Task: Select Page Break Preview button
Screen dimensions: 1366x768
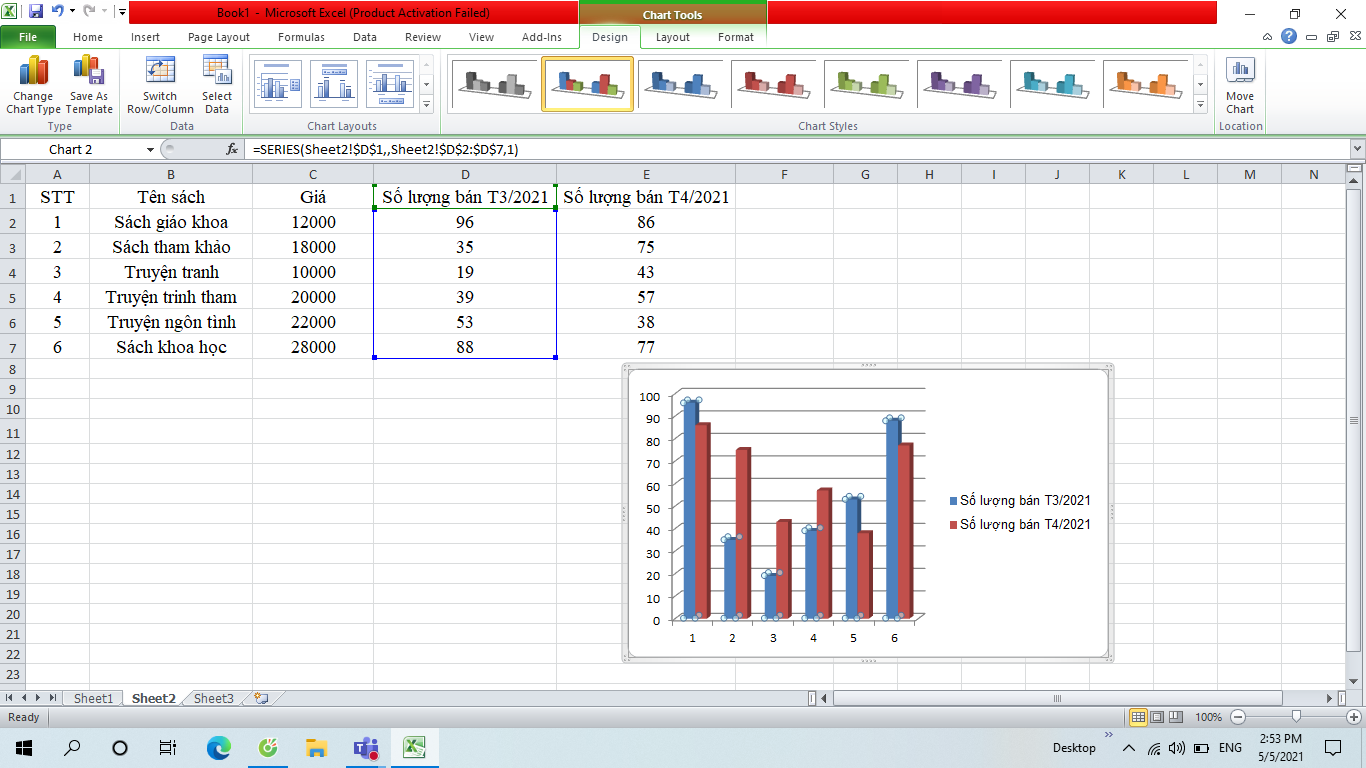Action: (1176, 717)
